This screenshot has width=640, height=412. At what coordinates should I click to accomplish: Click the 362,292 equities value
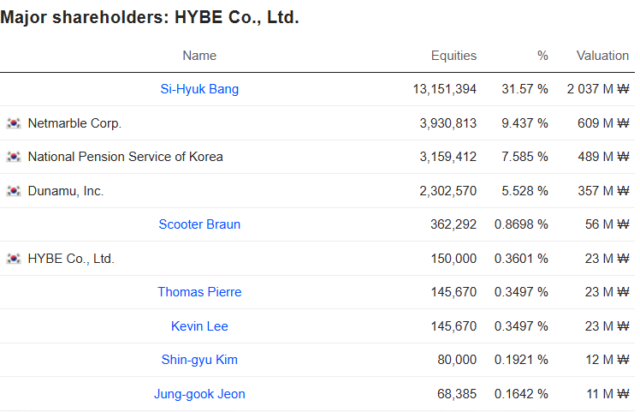point(453,225)
